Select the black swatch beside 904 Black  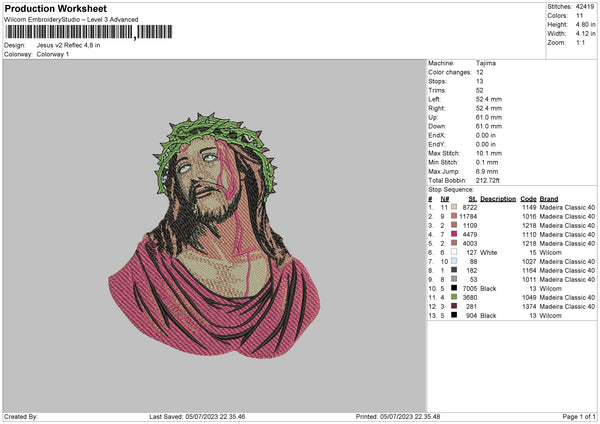click(454, 315)
